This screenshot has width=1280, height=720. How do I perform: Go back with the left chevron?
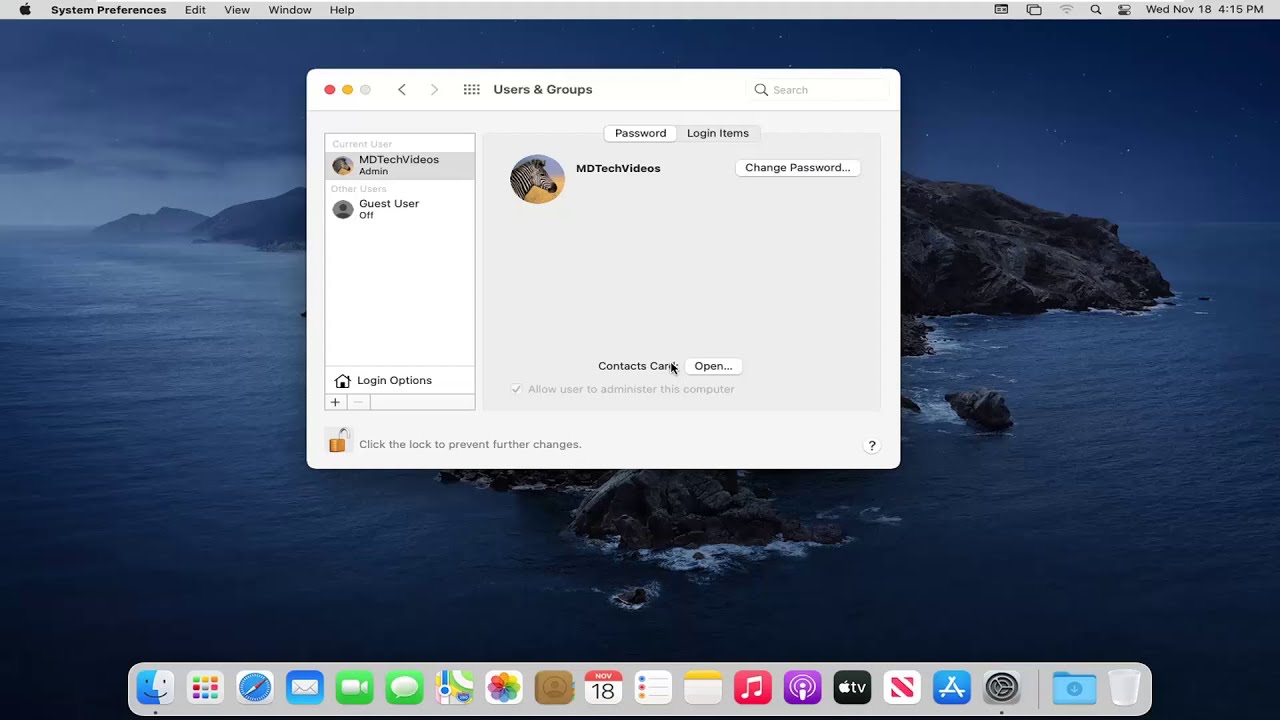tap(402, 90)
